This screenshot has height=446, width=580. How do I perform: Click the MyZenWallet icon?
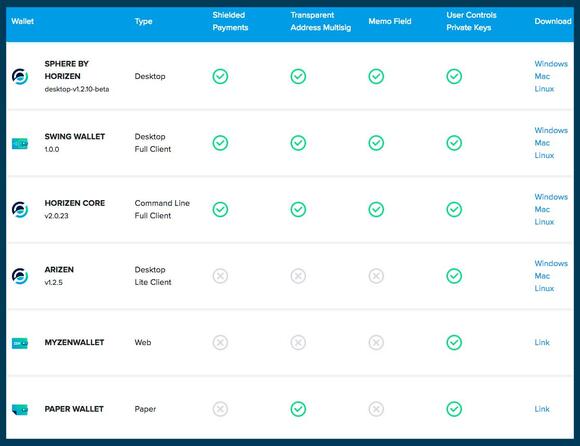tap(20, 343)
